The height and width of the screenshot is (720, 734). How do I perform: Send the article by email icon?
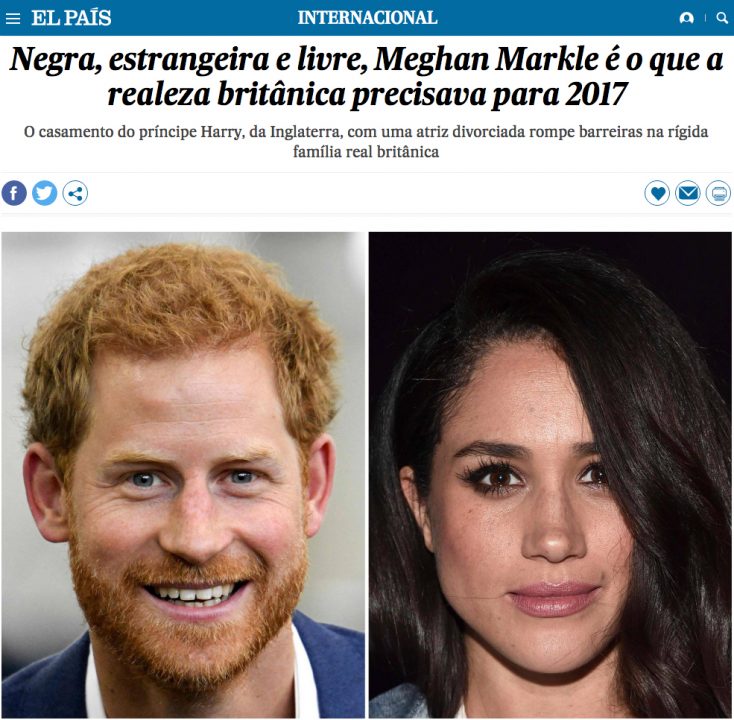pos(688,193)
